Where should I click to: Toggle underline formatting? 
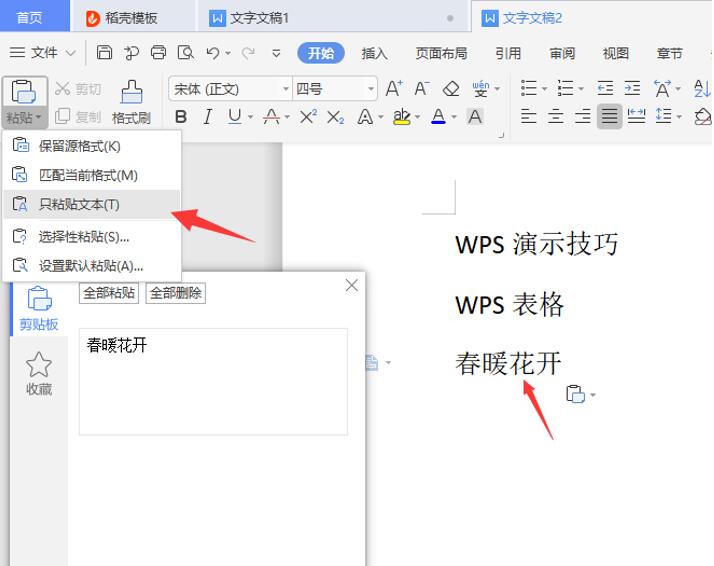click(x=235, y=117)
